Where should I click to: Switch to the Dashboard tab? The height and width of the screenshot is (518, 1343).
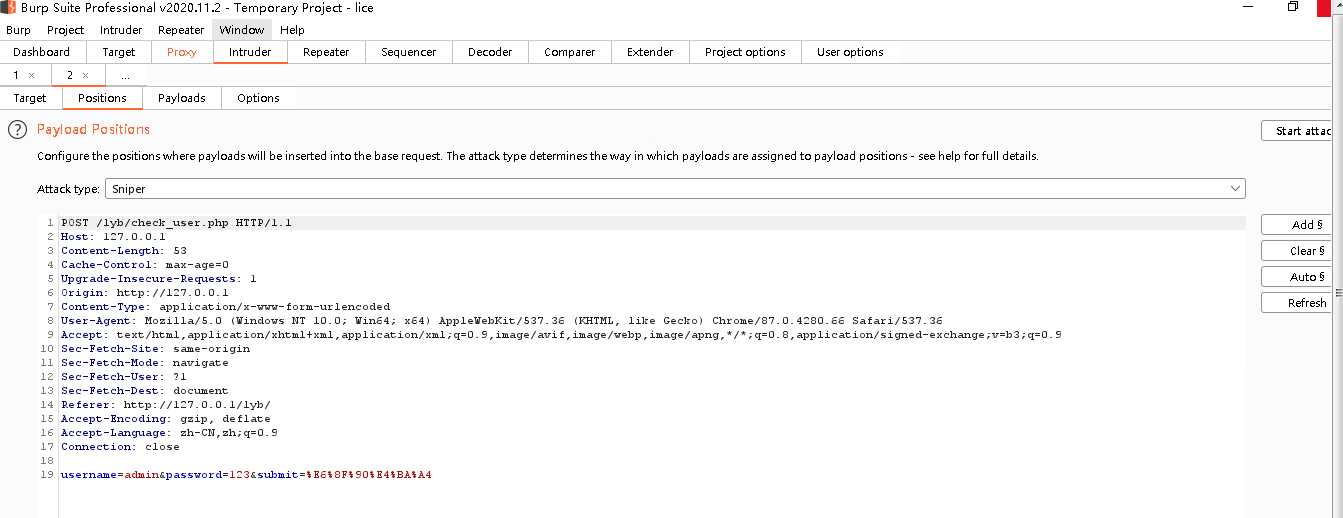(x=42, y=52)
